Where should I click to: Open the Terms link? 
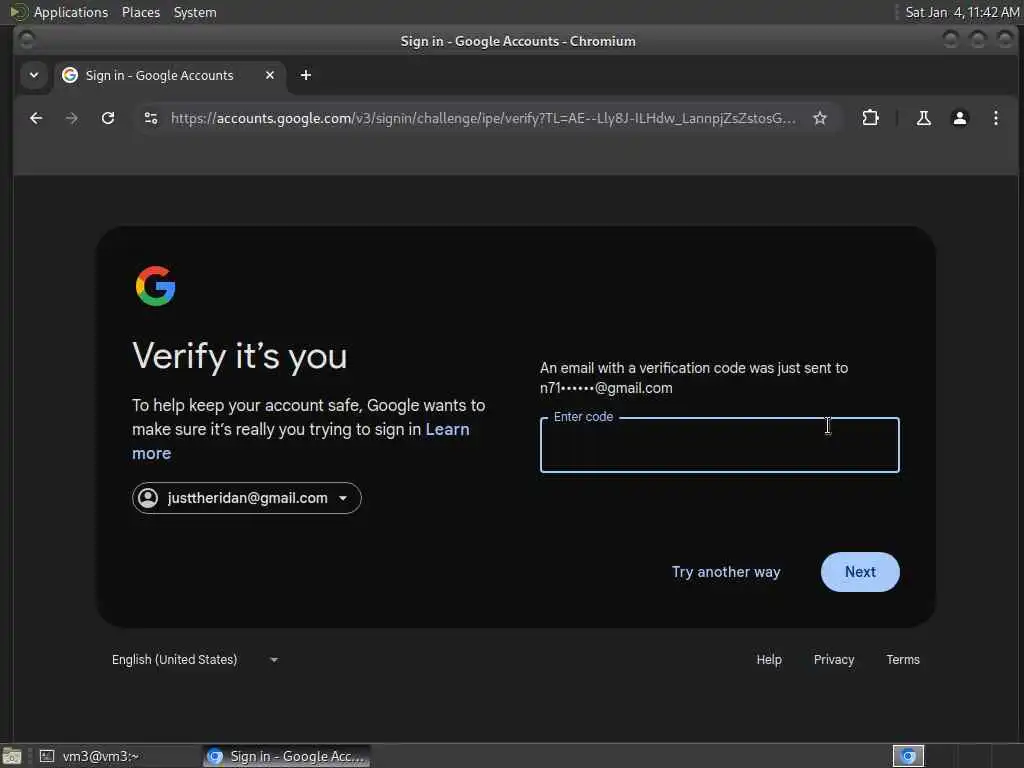(903, 660)
